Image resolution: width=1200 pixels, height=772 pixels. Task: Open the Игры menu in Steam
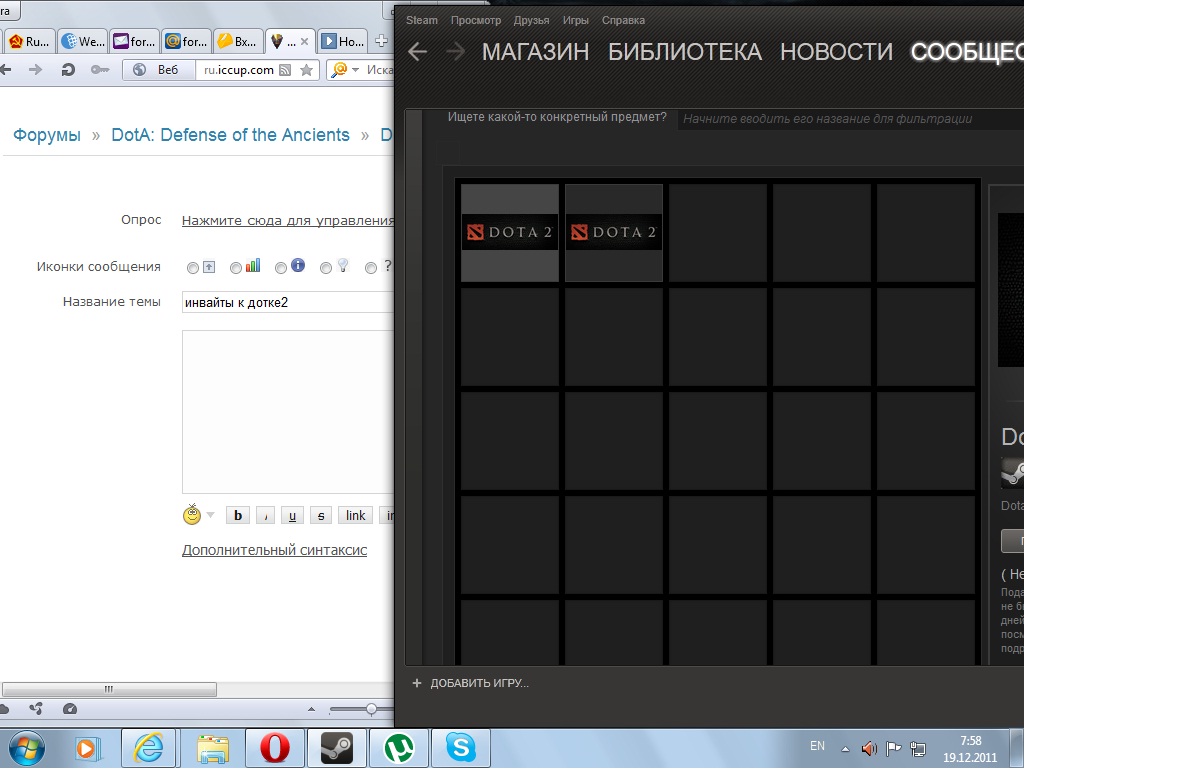coord(576,20)
